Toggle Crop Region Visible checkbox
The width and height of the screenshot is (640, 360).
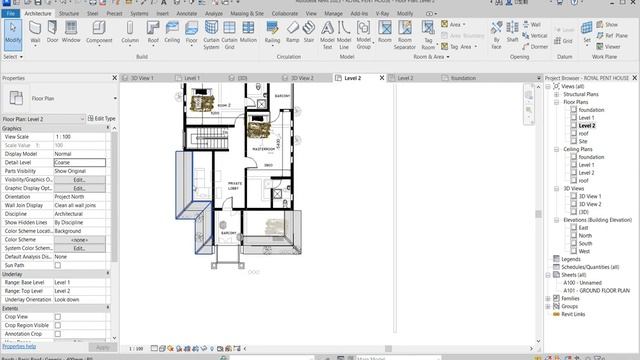coord(58,325)
